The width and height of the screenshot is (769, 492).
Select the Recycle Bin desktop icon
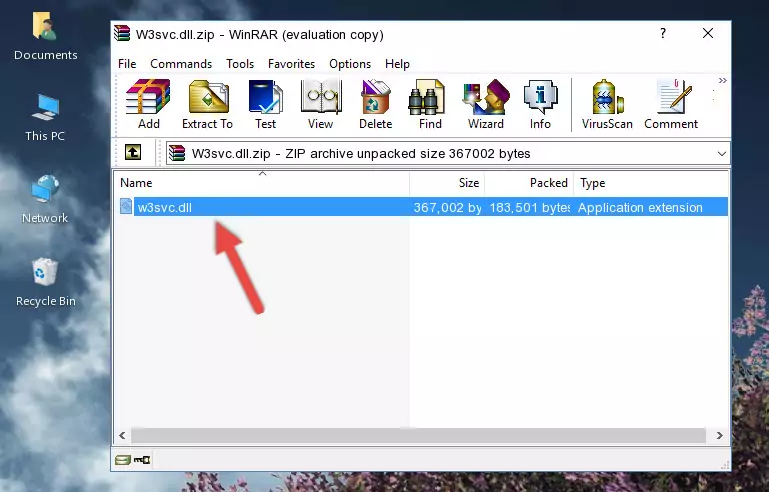point(46,283)
